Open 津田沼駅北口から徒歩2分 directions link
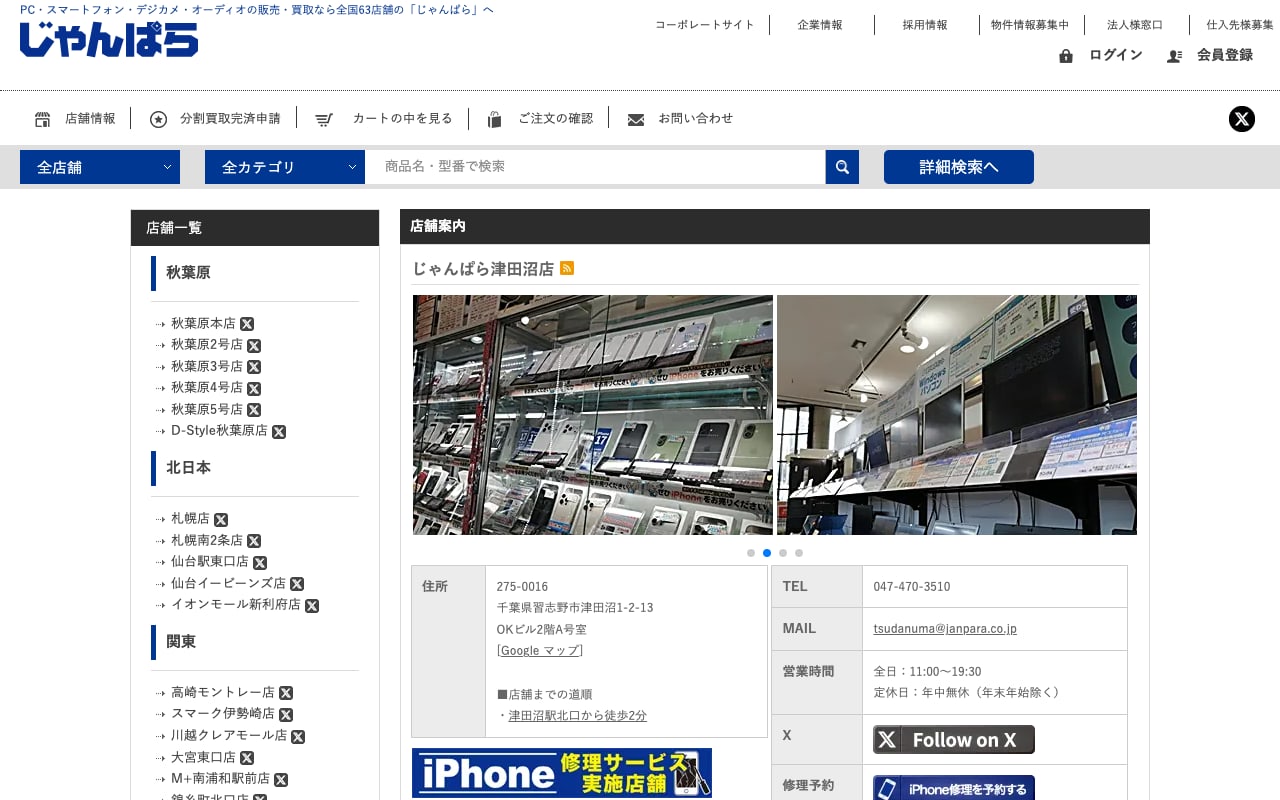 click(578, 716)
